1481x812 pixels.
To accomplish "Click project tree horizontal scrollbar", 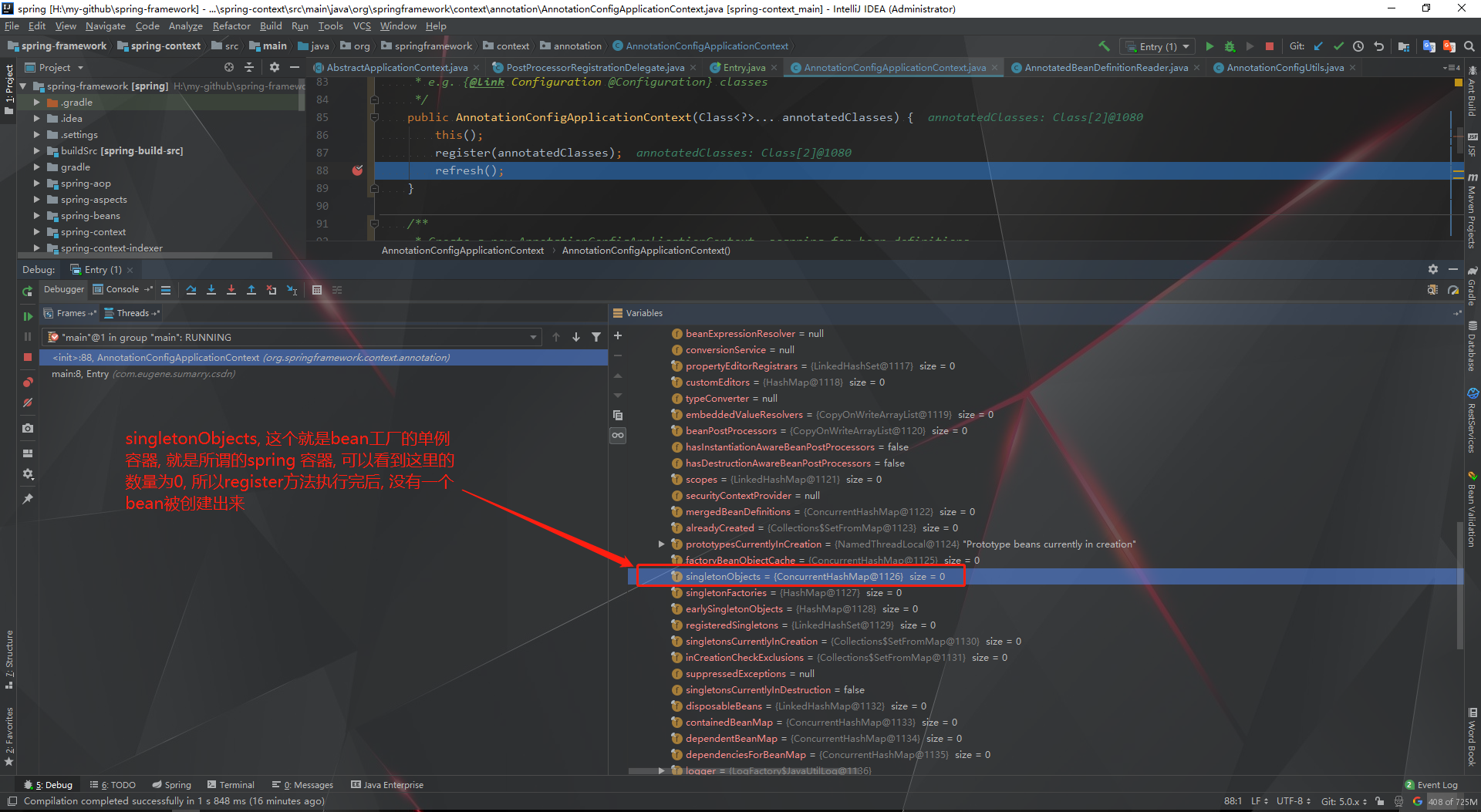I will 147,254.
